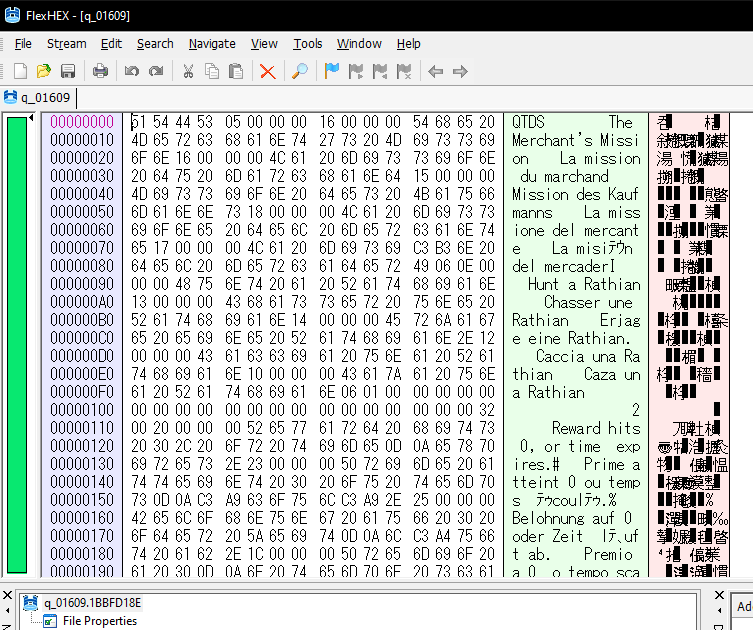Click q_01609.1BBFD18E file icon in tree
The height and width of the screenshot is (630, 753).
click(30, 602)
